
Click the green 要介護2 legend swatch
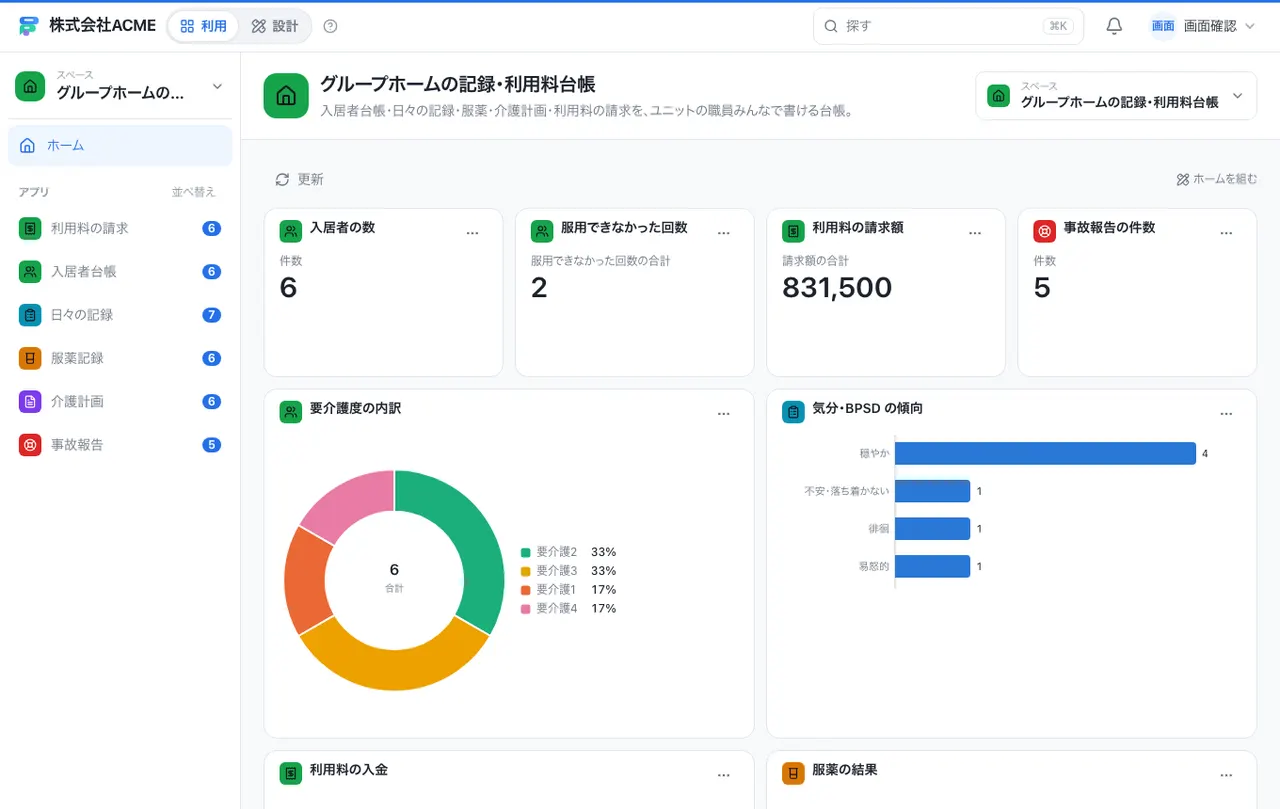pos(525,552)
